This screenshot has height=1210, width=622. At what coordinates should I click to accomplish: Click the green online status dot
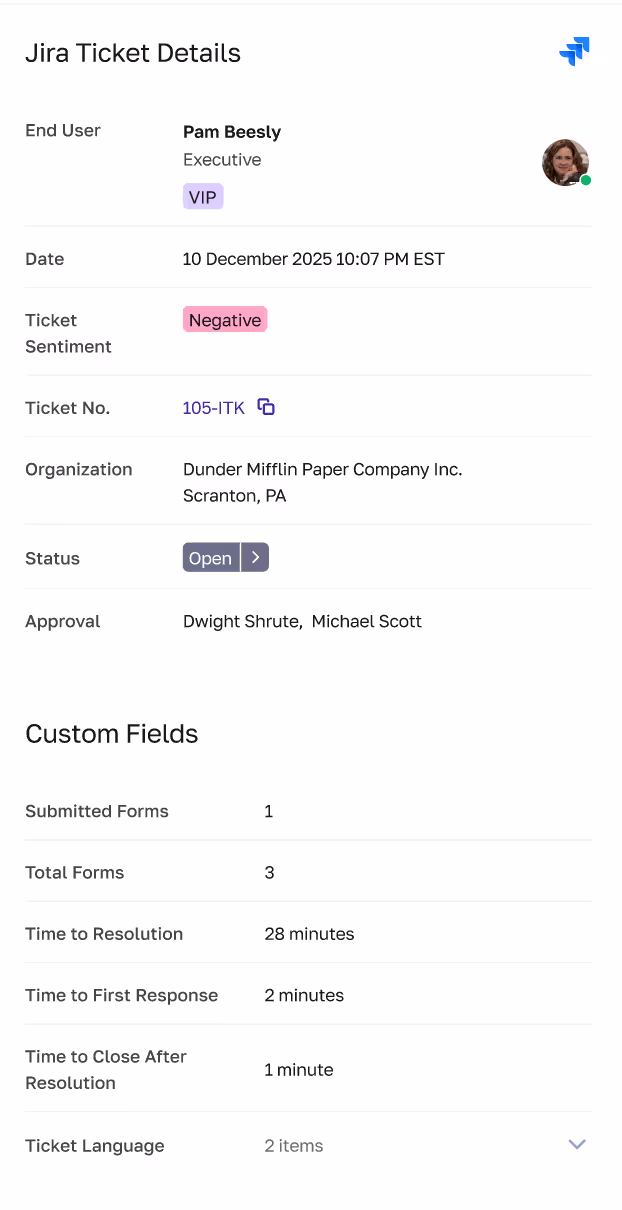coord(586,181)
